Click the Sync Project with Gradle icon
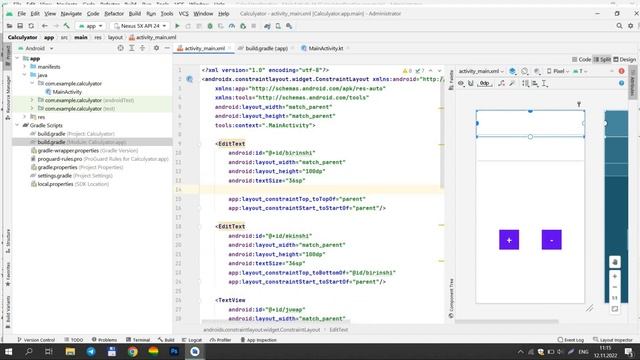 (x=267, y=26)
